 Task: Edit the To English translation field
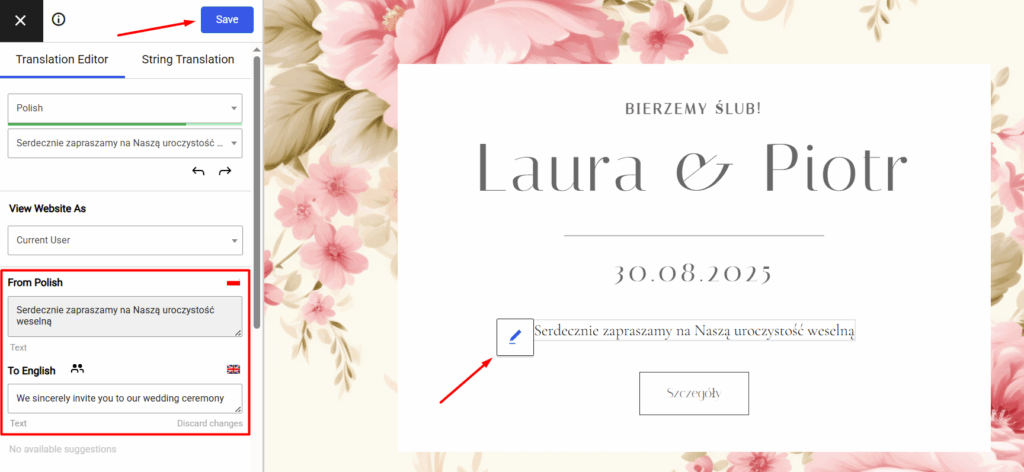tap(125, 398)
